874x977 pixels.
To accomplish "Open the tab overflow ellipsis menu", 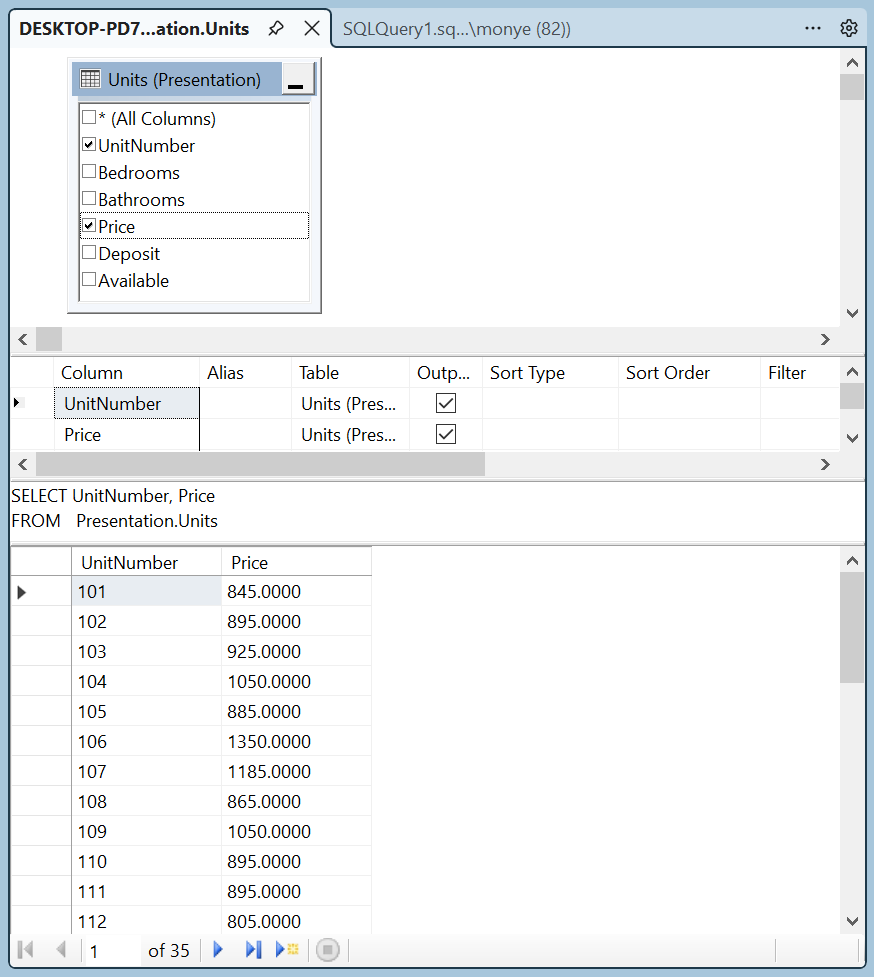I will pyautogui.click(x=812, y=28).
